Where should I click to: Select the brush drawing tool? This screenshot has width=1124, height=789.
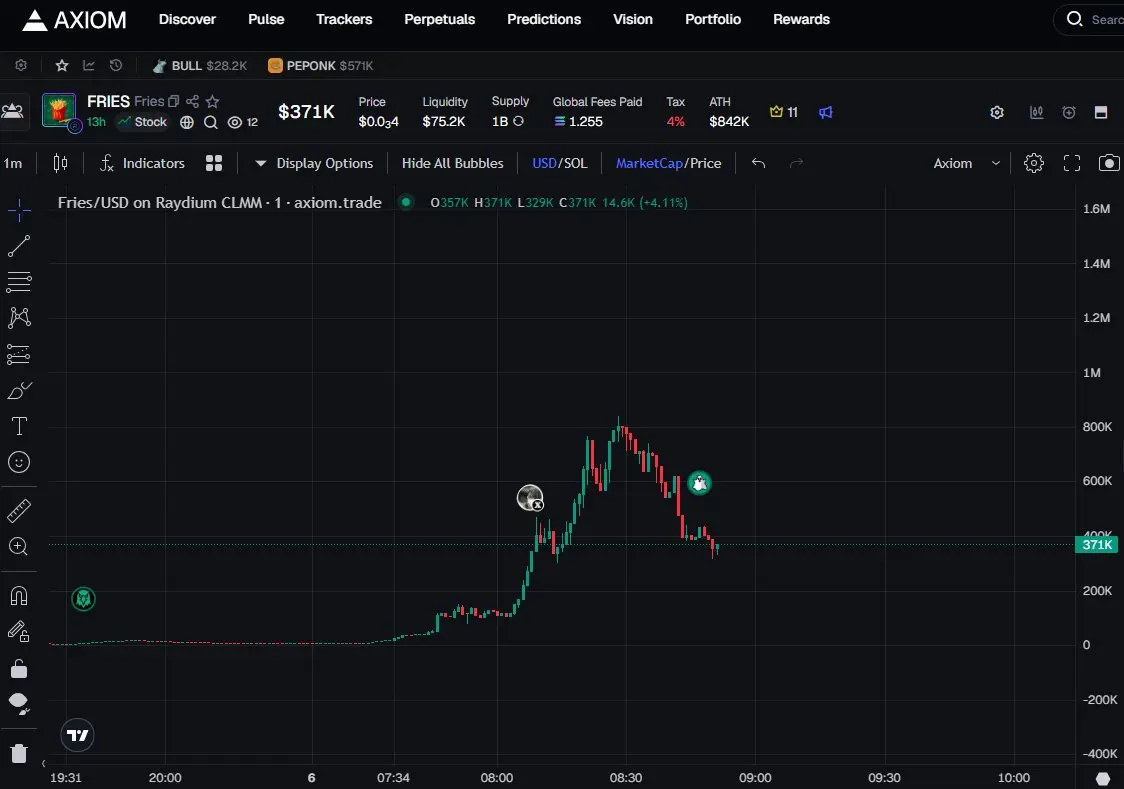click(x=19, y=391)
